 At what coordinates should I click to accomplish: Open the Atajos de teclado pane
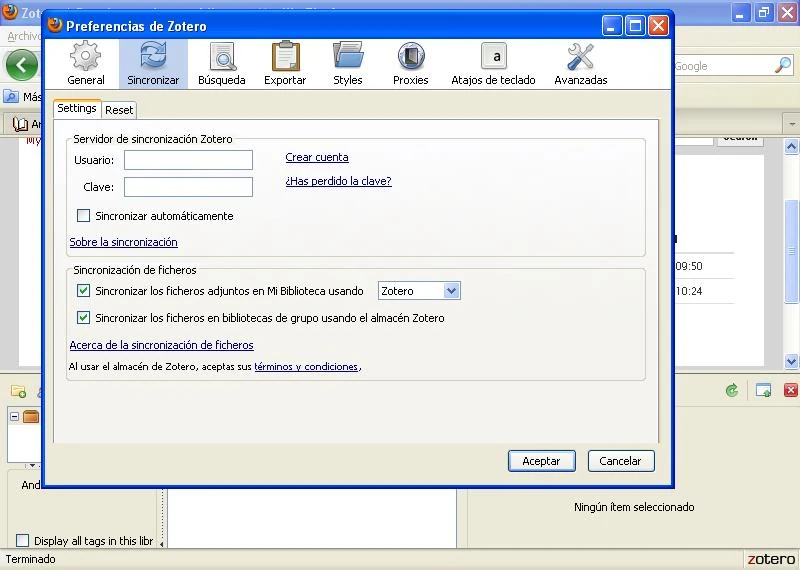click(493, 64)
